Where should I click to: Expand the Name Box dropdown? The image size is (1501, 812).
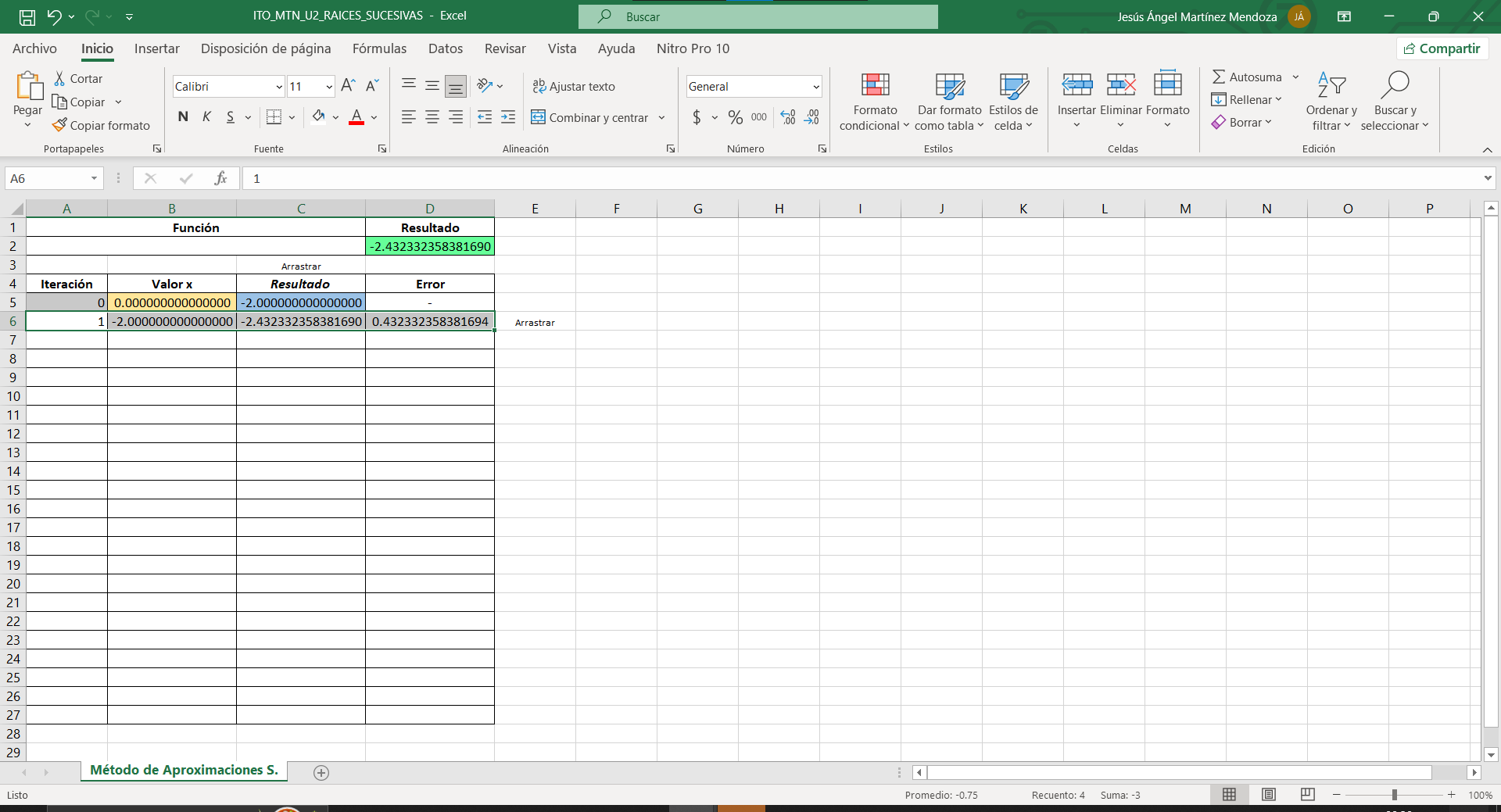click(94, 179)
